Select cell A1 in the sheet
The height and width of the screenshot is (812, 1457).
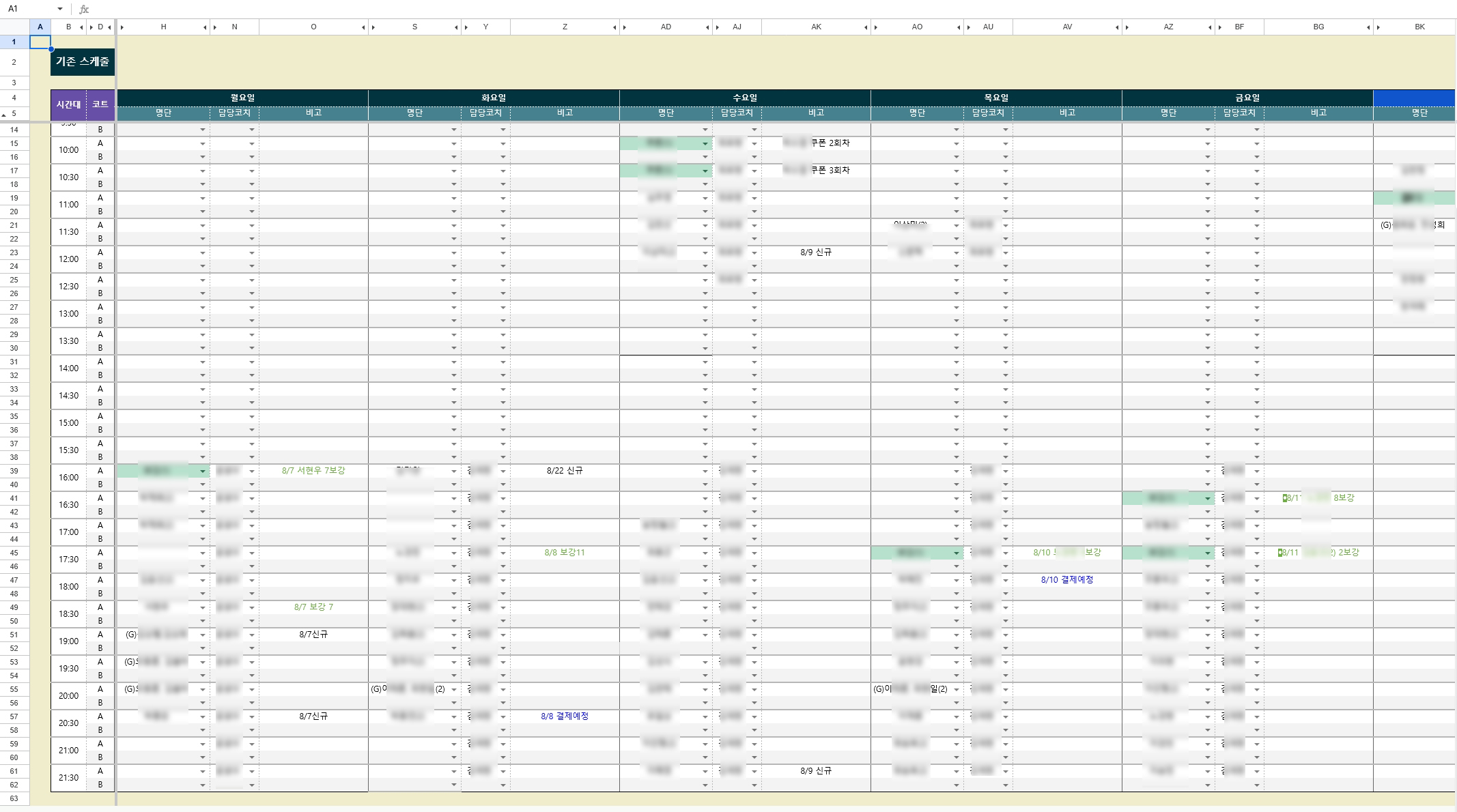[40, 42]
